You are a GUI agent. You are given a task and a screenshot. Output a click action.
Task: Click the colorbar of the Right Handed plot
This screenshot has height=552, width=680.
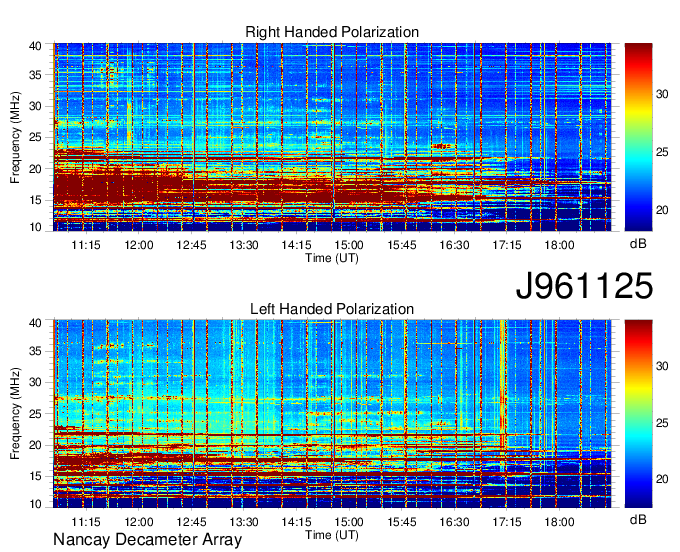click(638, 137)
